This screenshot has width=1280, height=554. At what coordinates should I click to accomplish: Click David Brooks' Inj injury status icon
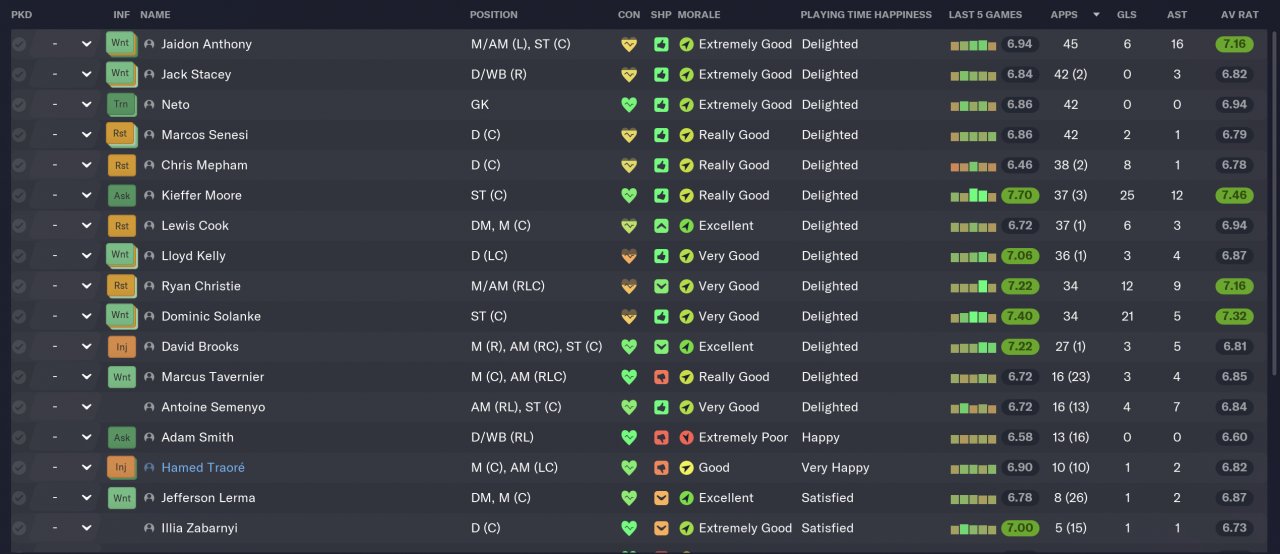[x=121, y=347]
